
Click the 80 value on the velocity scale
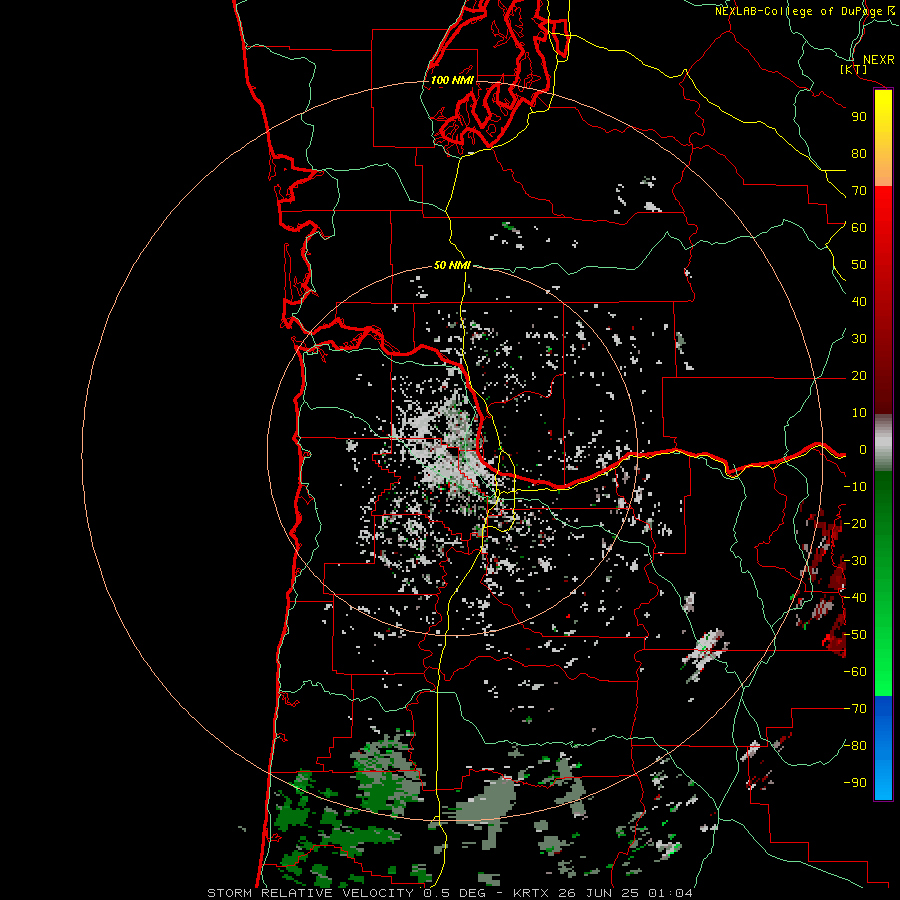coord(859,154)
